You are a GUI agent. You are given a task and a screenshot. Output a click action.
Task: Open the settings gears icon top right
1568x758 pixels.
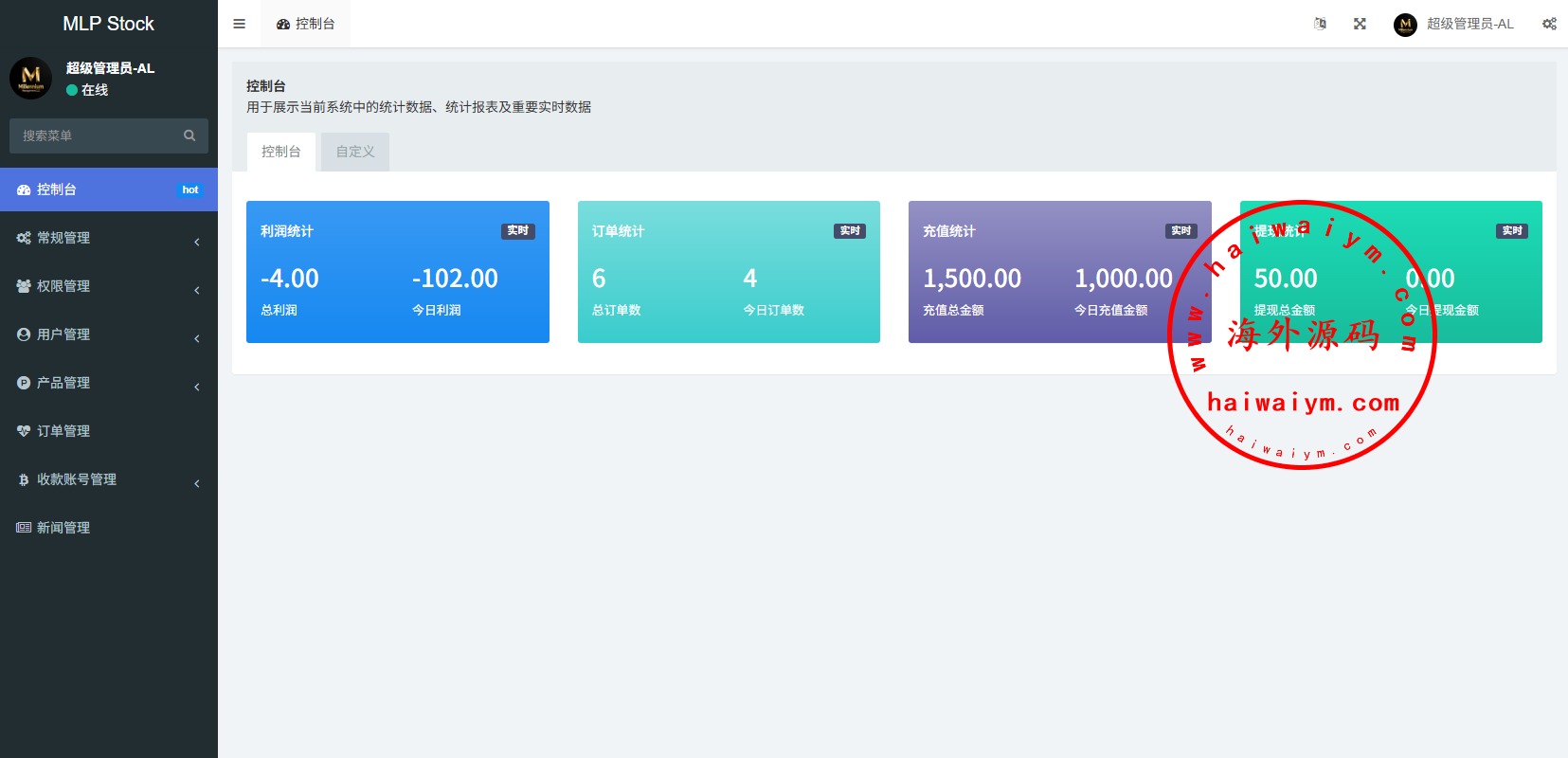click(x=1549, y=24)
